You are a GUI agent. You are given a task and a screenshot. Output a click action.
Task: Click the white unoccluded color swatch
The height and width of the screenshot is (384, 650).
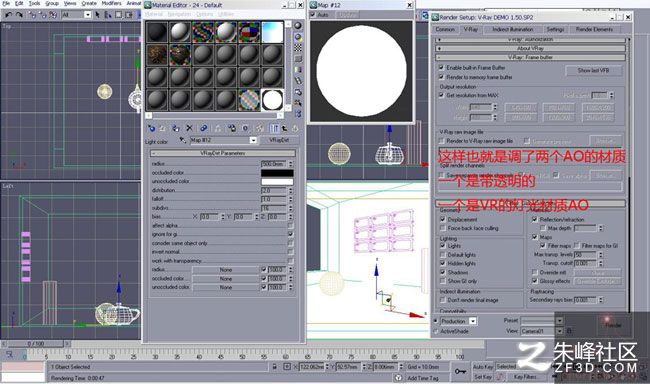click(277, 181)
